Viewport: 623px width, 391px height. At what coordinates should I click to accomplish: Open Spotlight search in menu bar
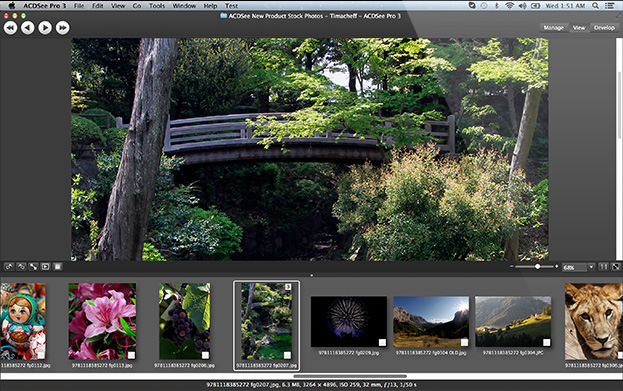point(595,6)
